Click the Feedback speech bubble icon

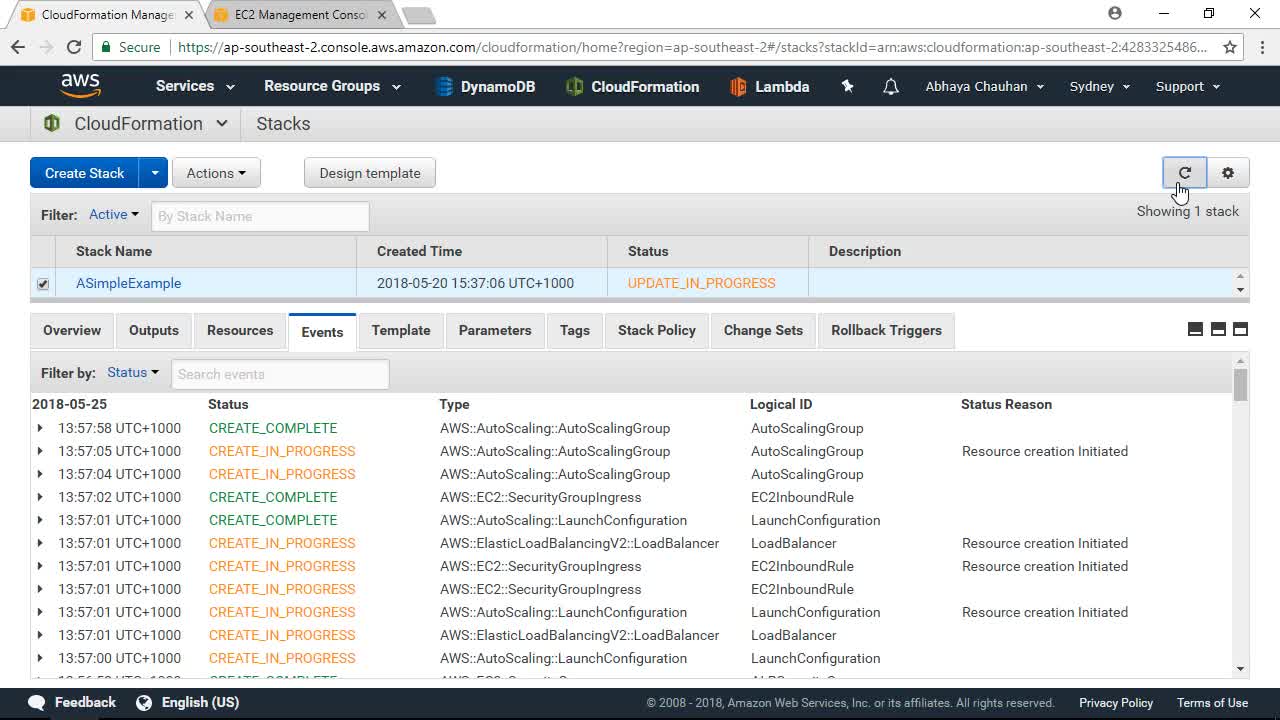(x=37, y=703)
